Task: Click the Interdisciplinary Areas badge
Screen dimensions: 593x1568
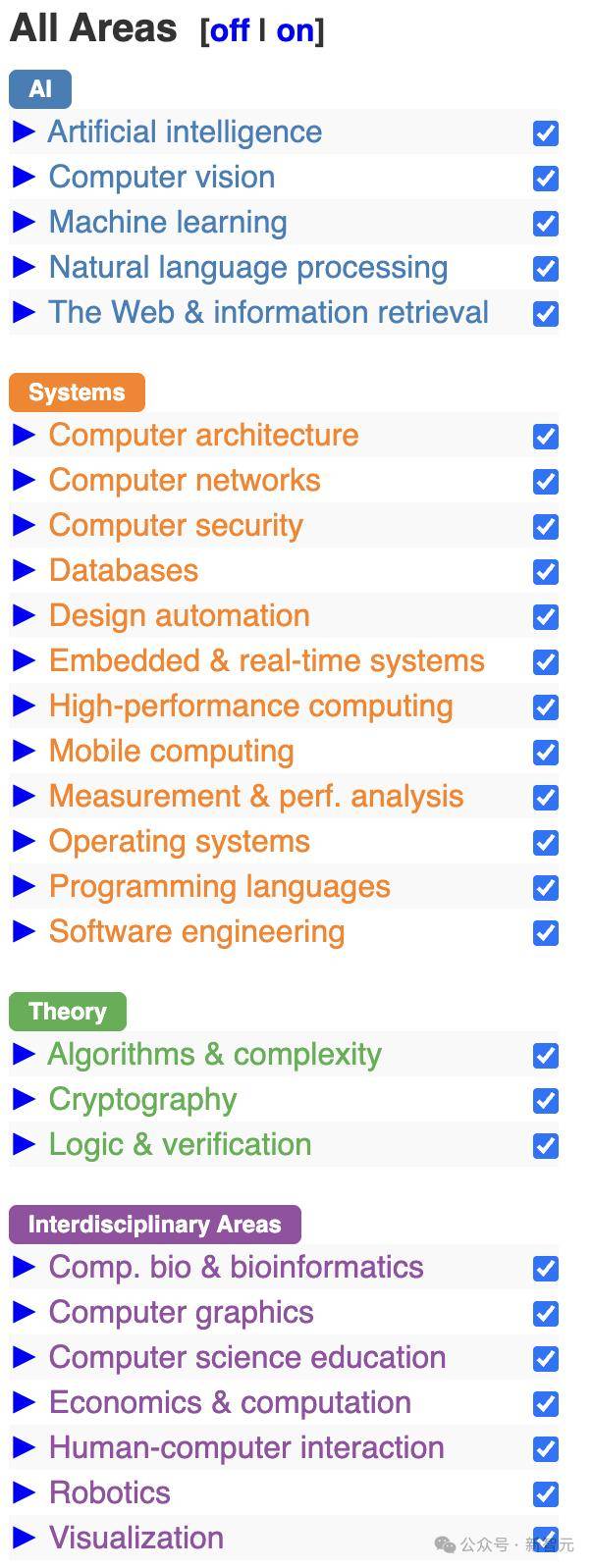Action: (154, 1225)
